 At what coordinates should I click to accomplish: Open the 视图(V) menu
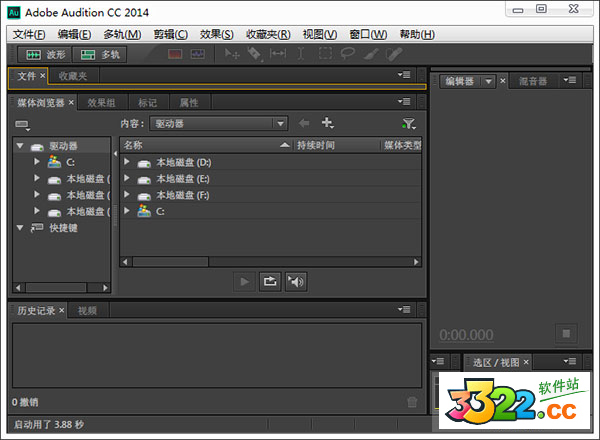[x=320, y=34]
